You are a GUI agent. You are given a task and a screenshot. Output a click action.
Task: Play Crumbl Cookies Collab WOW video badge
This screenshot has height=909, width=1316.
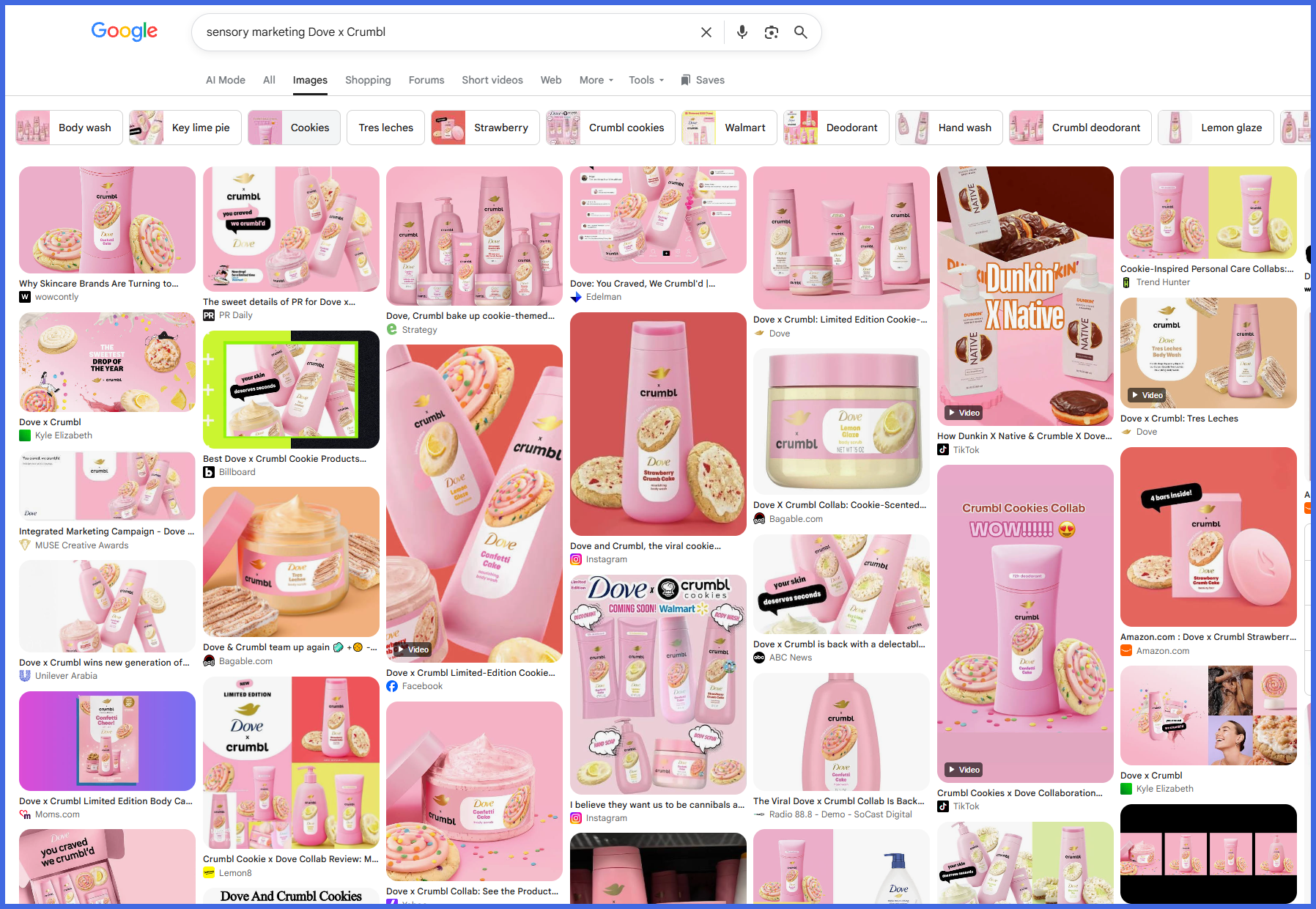963,770
